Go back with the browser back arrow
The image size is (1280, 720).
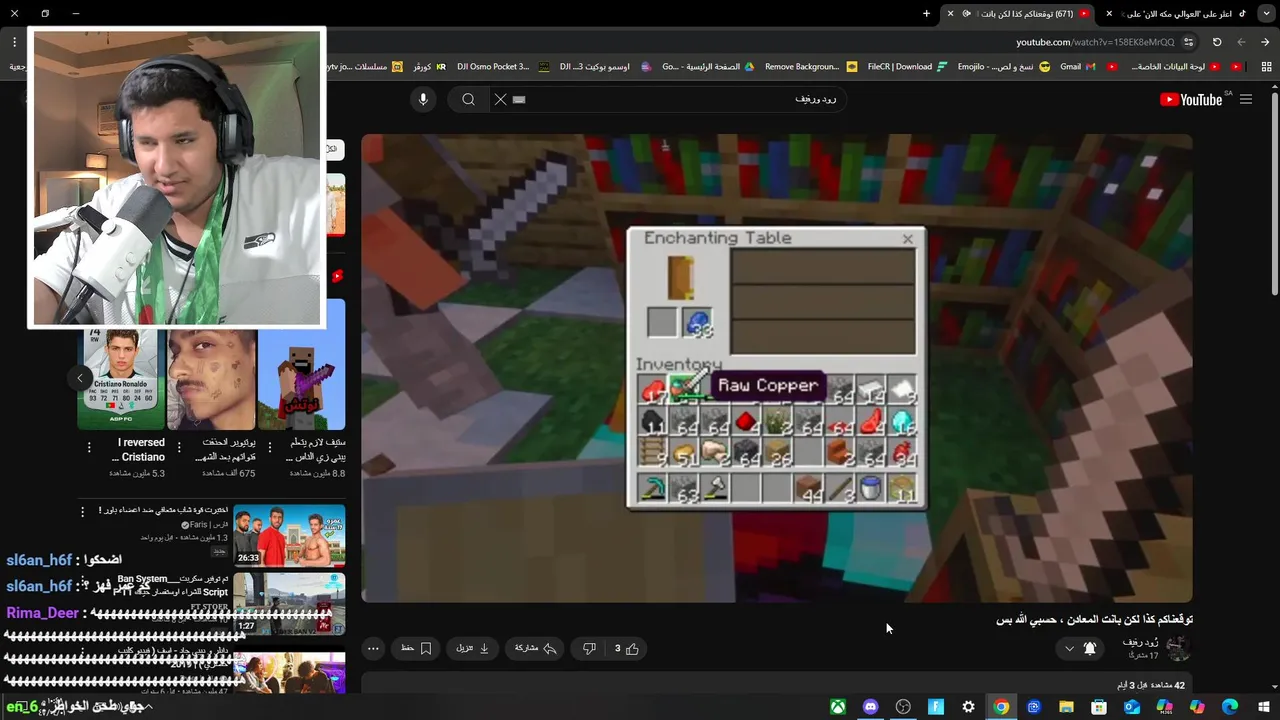(1266, 42)
